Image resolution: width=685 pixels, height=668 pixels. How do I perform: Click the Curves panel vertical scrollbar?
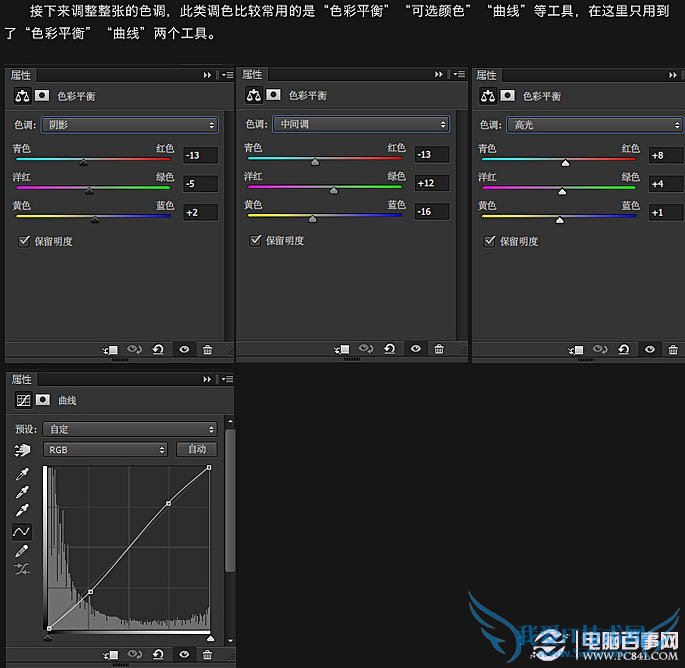(x=230, y=500)
